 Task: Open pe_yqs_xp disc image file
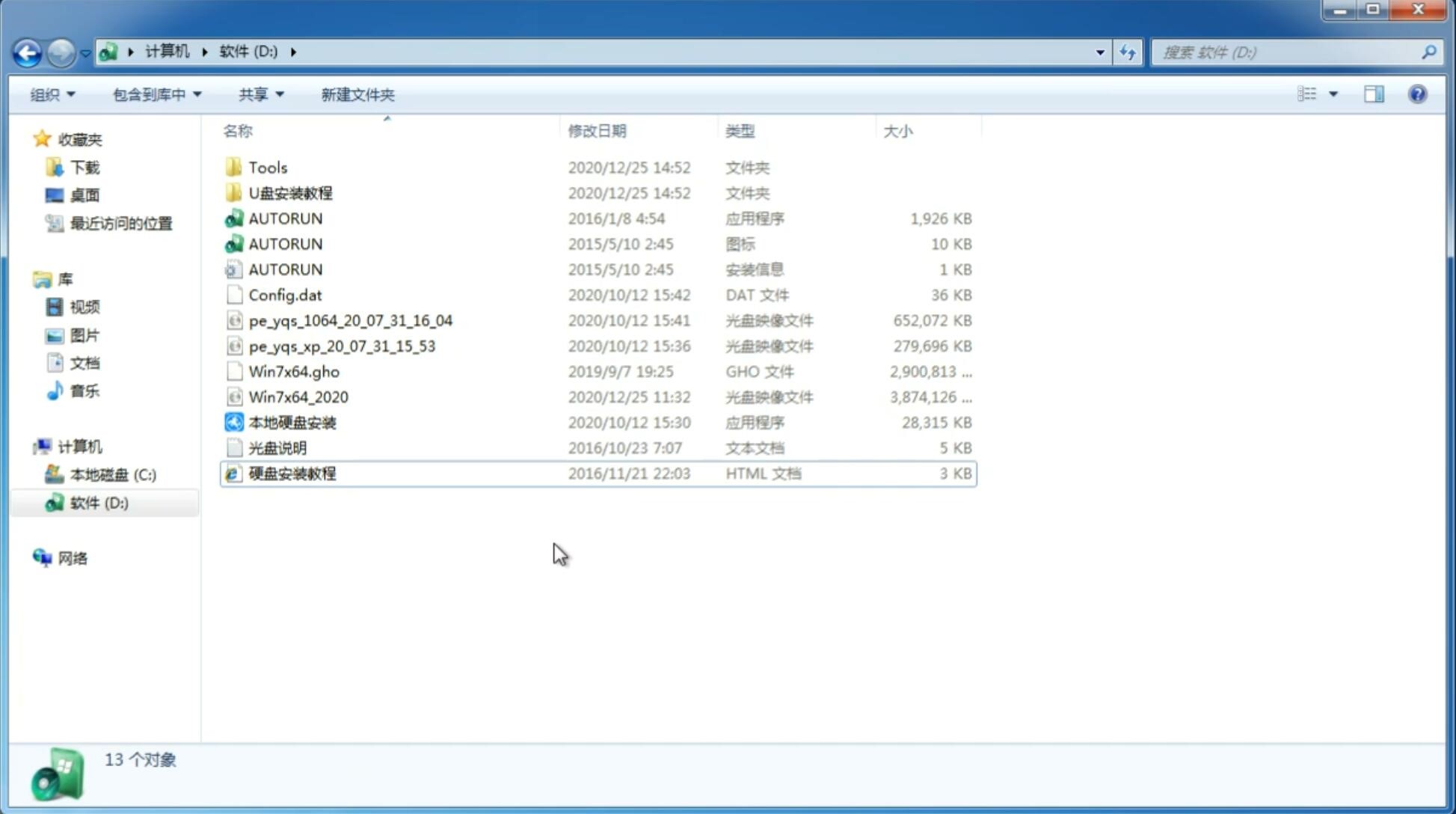[341, 345]
